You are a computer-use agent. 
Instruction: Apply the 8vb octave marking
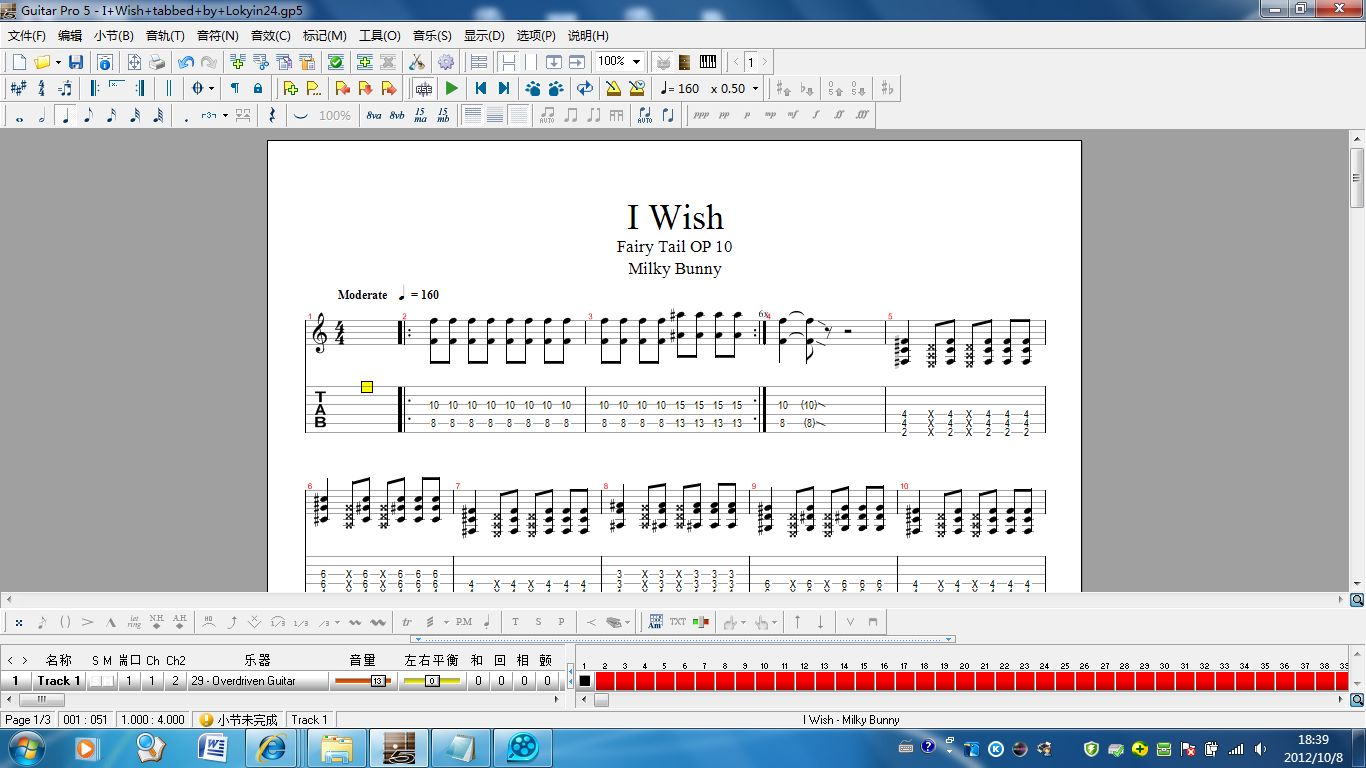397,115
